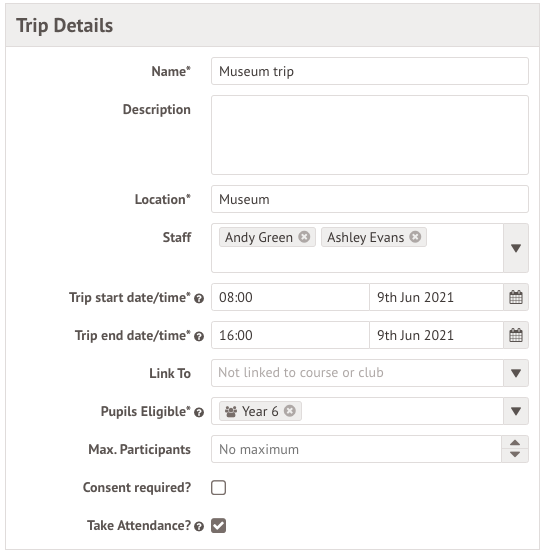Open the Link To dropdown
The image size is (548, 559).
pyautogui.click(x=516, y=373)
